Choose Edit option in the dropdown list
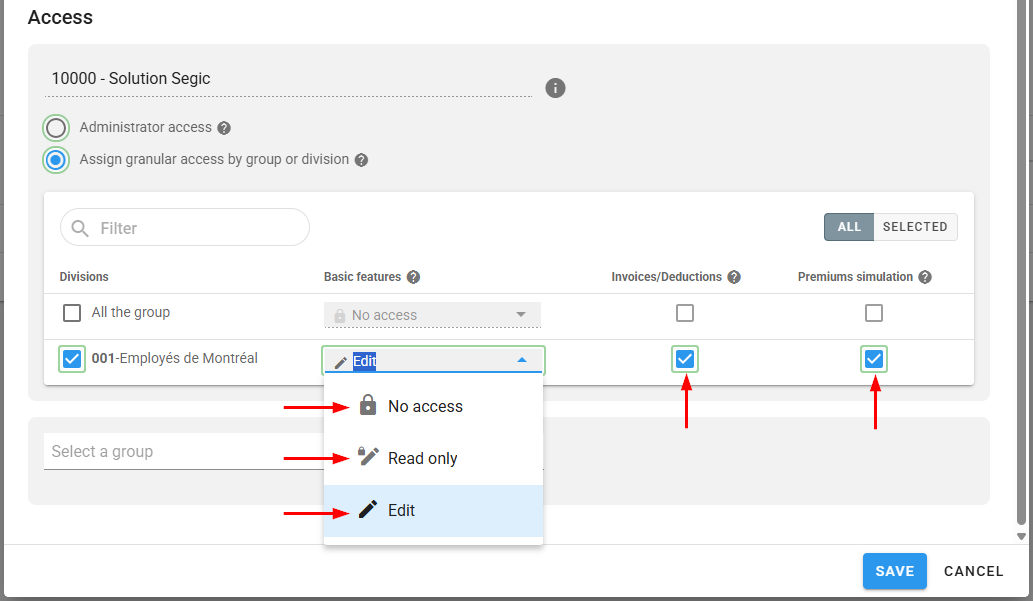This screenshot has width=1033, height=601. (x=401, y=510)
